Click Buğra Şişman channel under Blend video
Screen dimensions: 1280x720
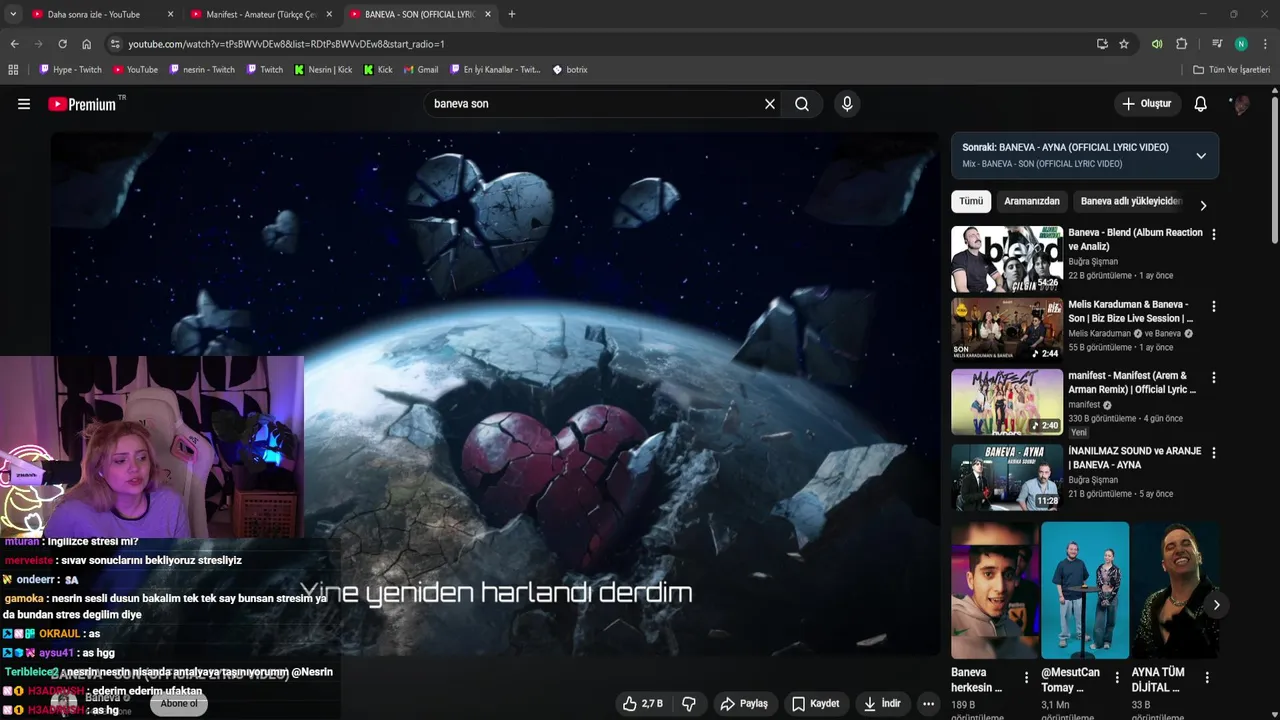pyautogui.click(x=1093, y=262)
